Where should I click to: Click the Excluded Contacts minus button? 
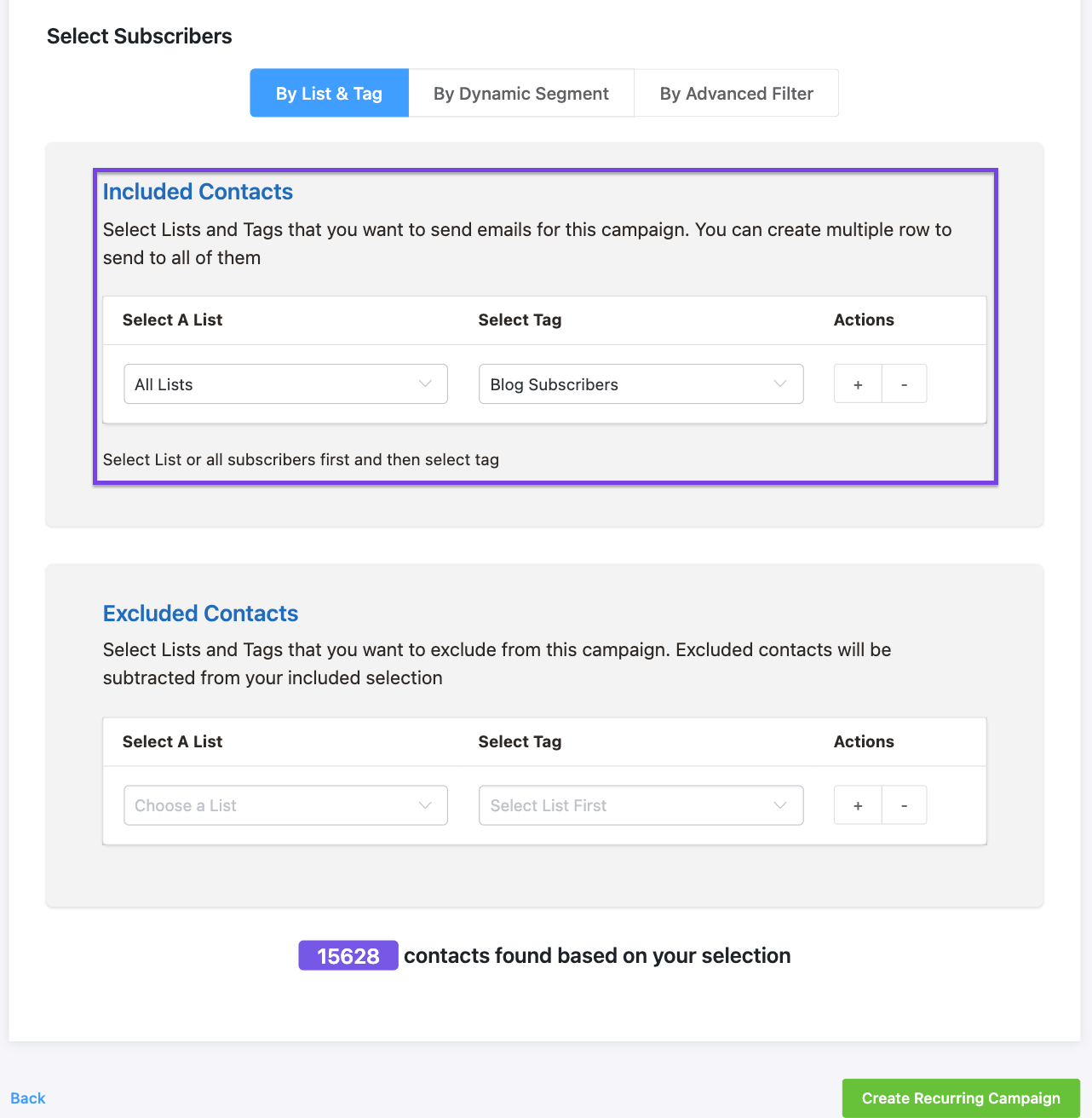click(904, 805)
